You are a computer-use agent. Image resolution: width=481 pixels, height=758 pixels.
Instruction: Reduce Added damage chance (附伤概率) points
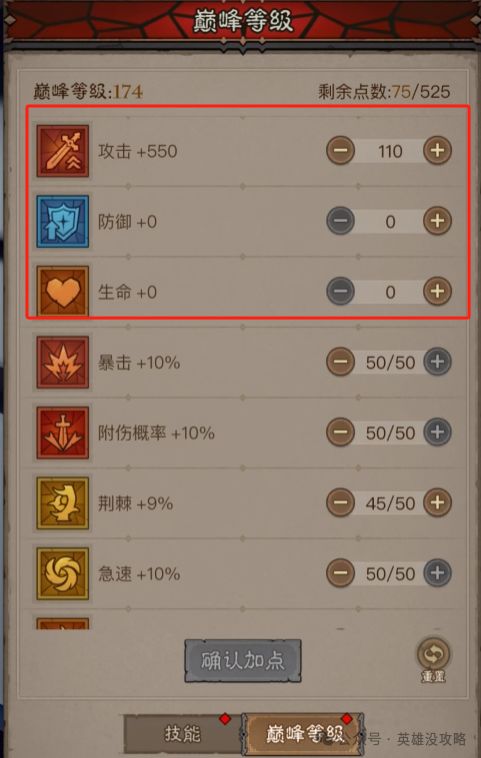[340, 432]
